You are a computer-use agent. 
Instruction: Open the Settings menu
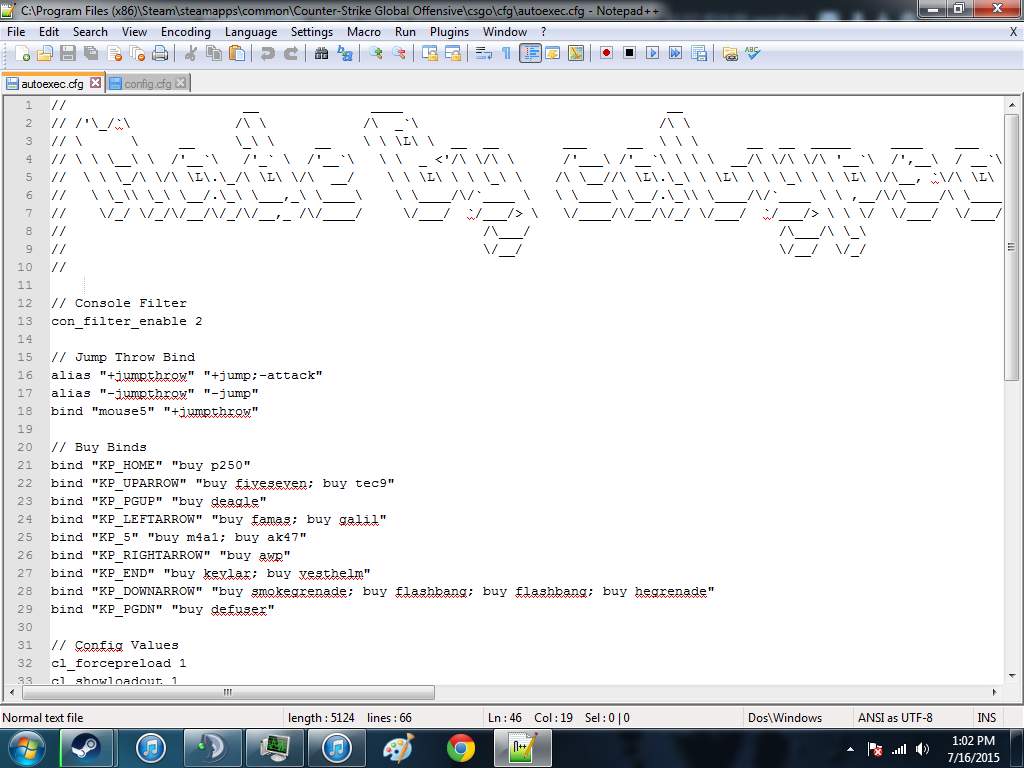312,32
